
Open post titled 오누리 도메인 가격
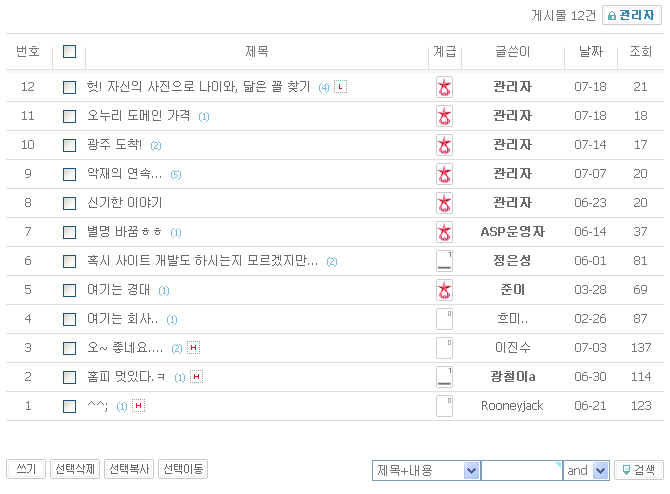click(138, 115)
